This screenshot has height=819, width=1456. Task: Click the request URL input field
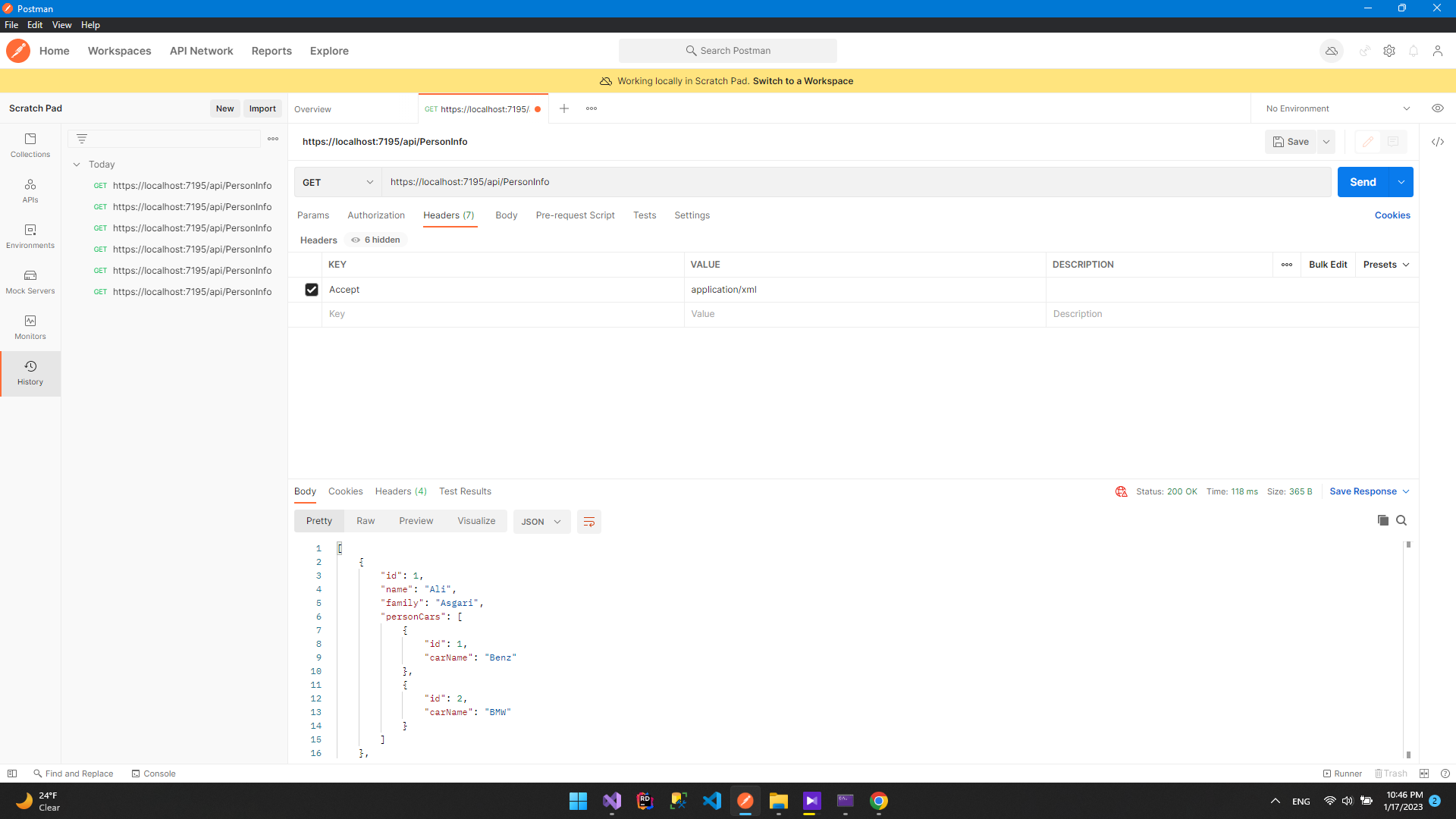point(857,182)
